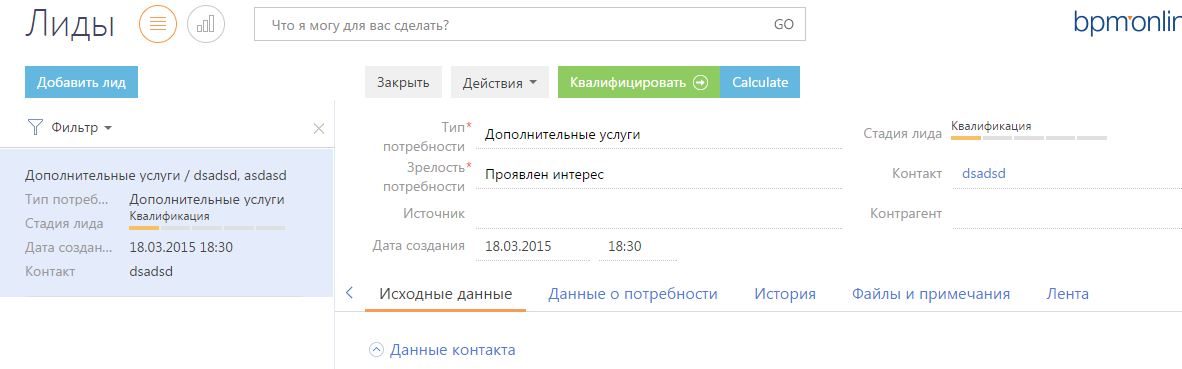Click the Calculate button
Viewport: 1182px width, 369px height.
(760, 83)
